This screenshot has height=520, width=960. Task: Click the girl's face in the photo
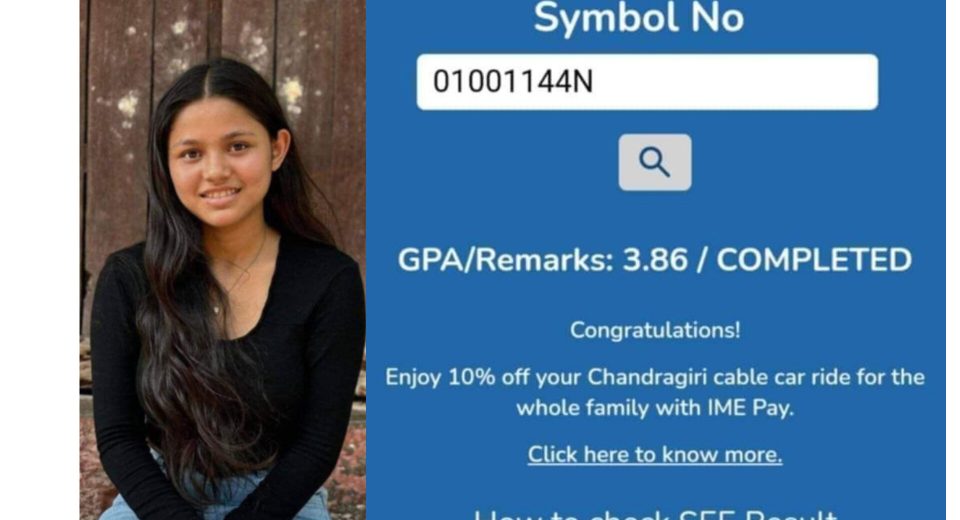[x=223, y=162]
